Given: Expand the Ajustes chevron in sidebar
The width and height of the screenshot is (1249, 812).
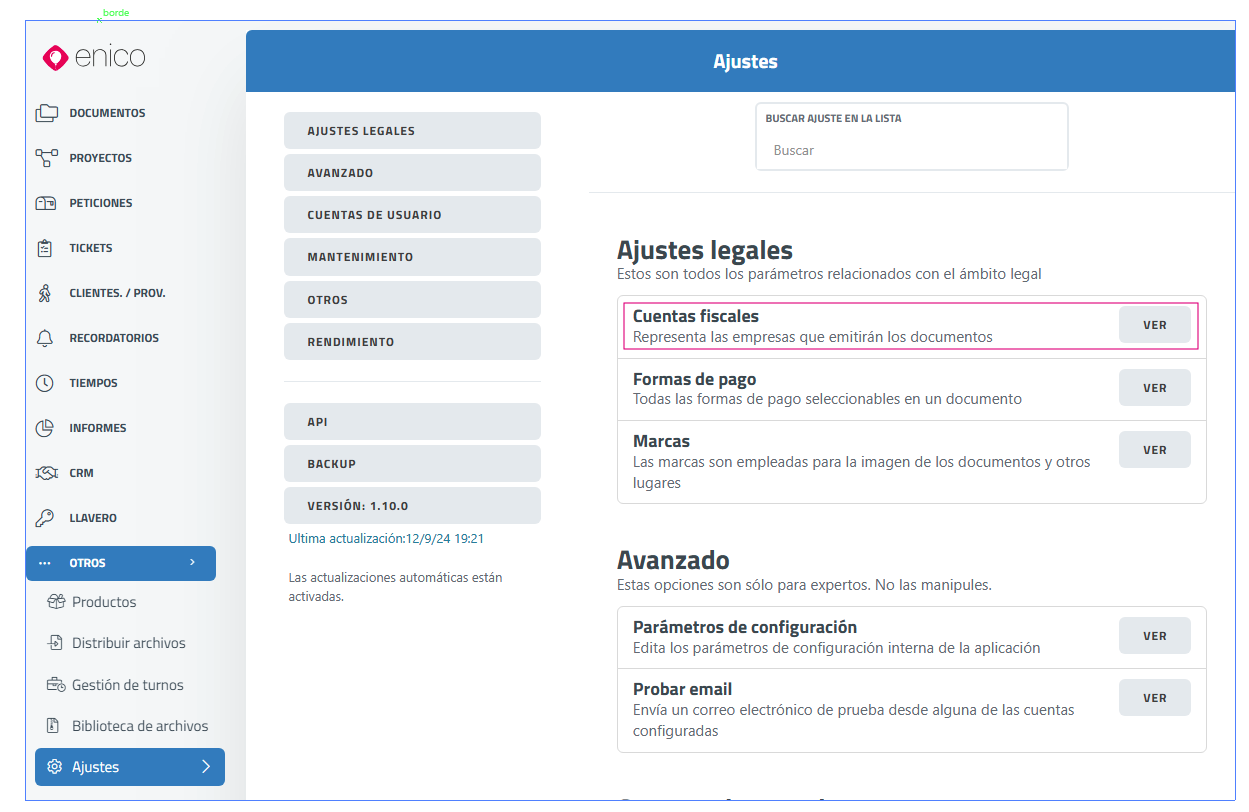Looking at the screenshot, I should [206, 767].
